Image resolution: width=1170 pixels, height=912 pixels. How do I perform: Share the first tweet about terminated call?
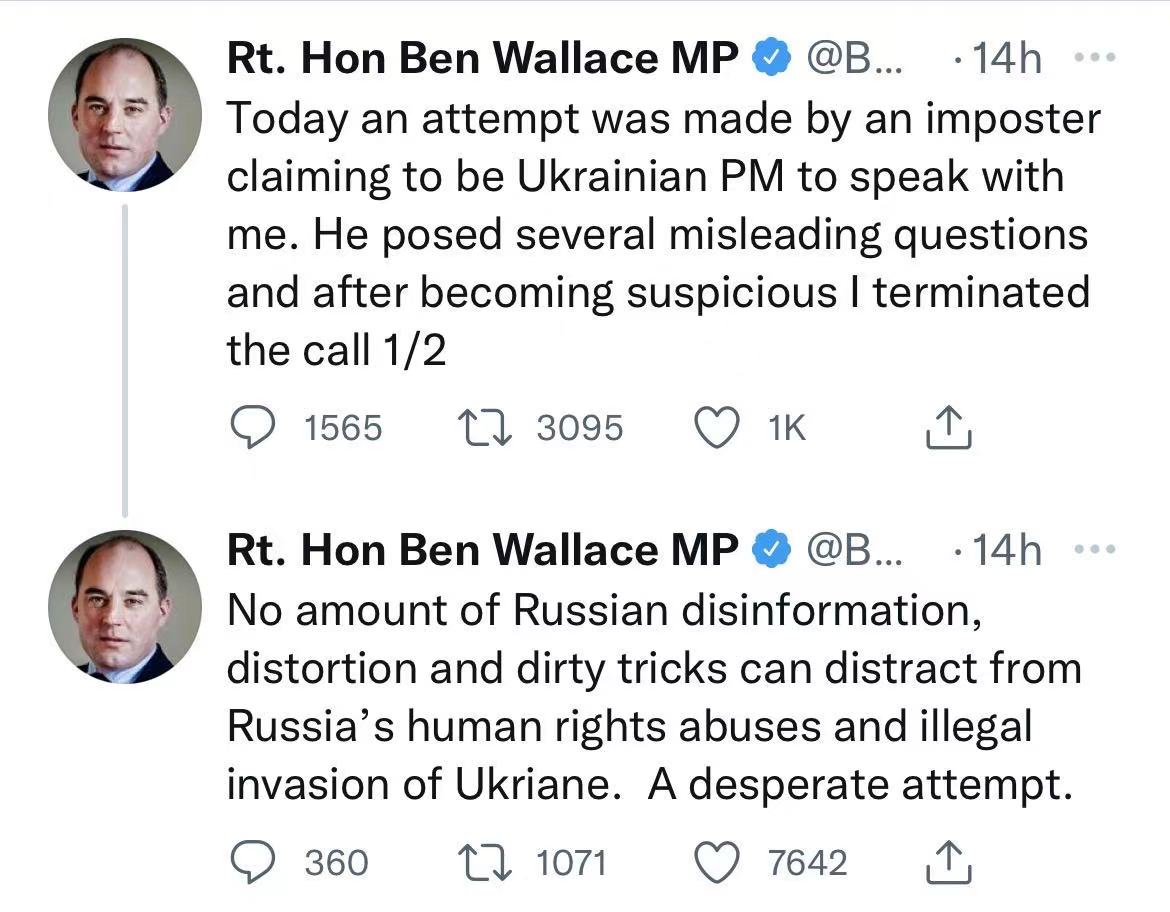pos(948,429)
